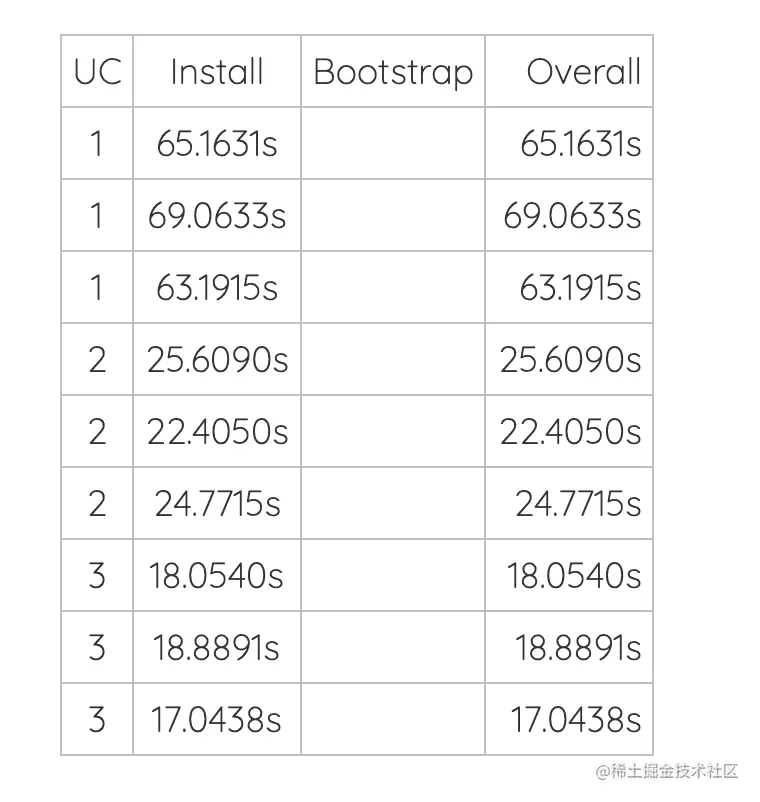
Task: Click Install value 17.0438s
Action: pos(217,720)
